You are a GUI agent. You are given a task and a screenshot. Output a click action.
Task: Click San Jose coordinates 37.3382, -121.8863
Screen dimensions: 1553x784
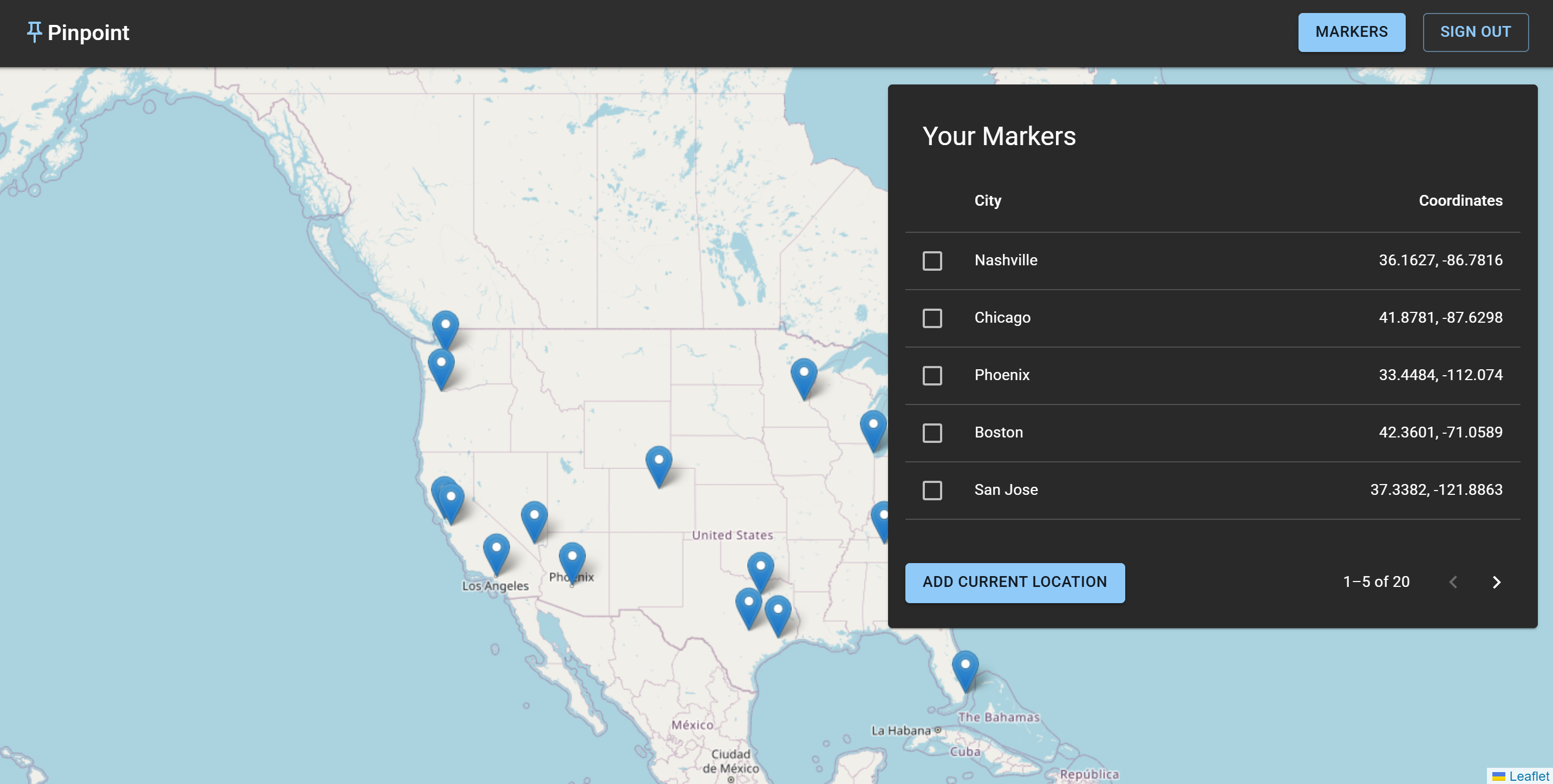click(x=1436, y=490)
